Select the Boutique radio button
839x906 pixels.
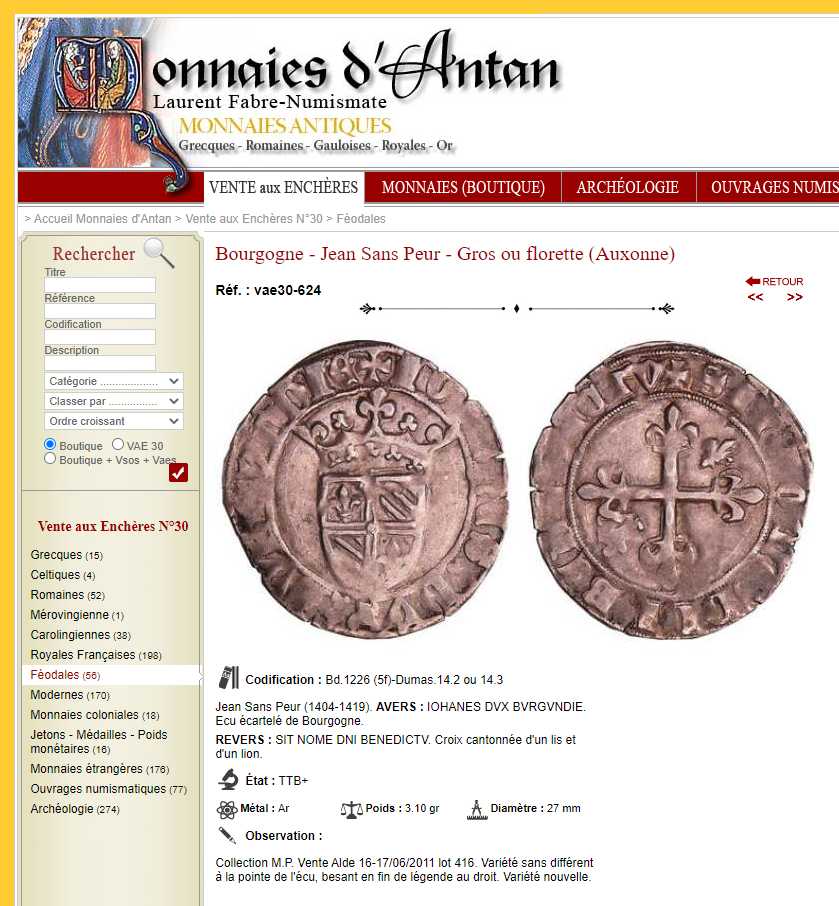(x=50, y=444)
